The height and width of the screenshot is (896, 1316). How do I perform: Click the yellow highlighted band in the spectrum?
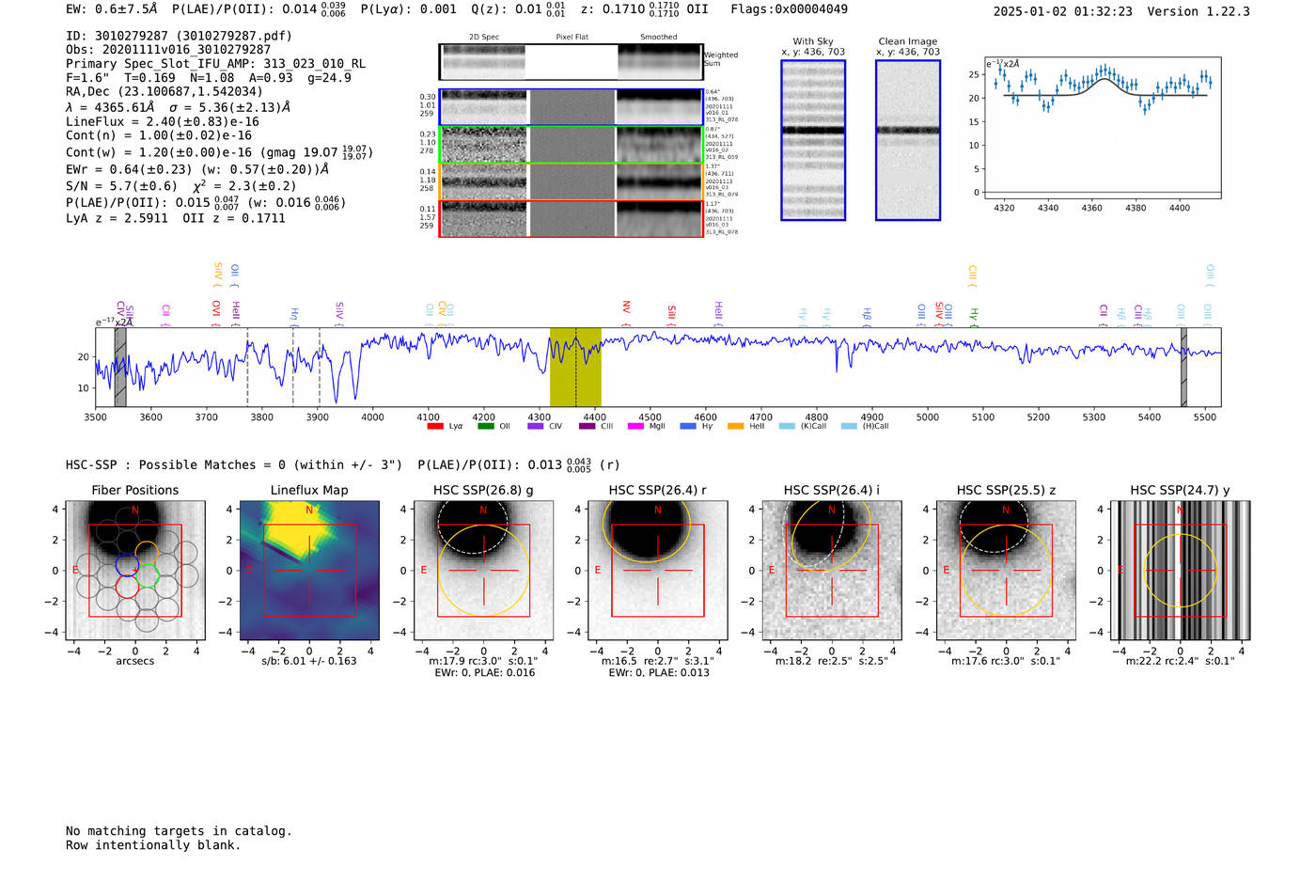[x=575, y=367]
